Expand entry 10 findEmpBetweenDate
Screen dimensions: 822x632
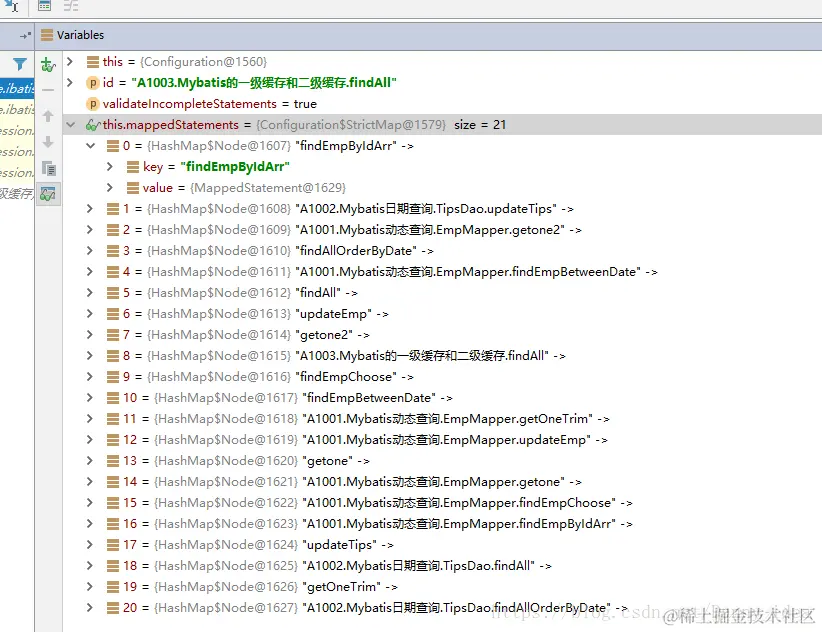(90, 397)
